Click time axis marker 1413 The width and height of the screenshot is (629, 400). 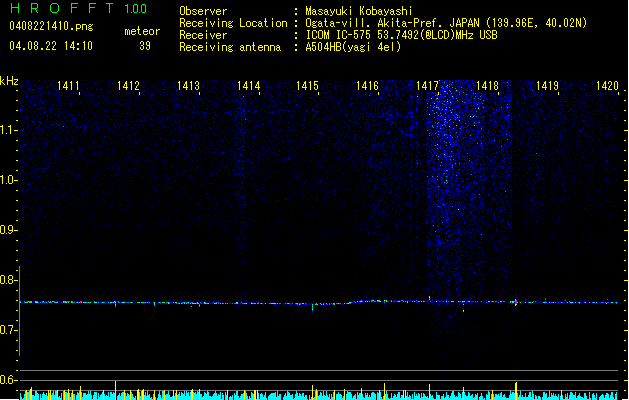click(188, 86)
